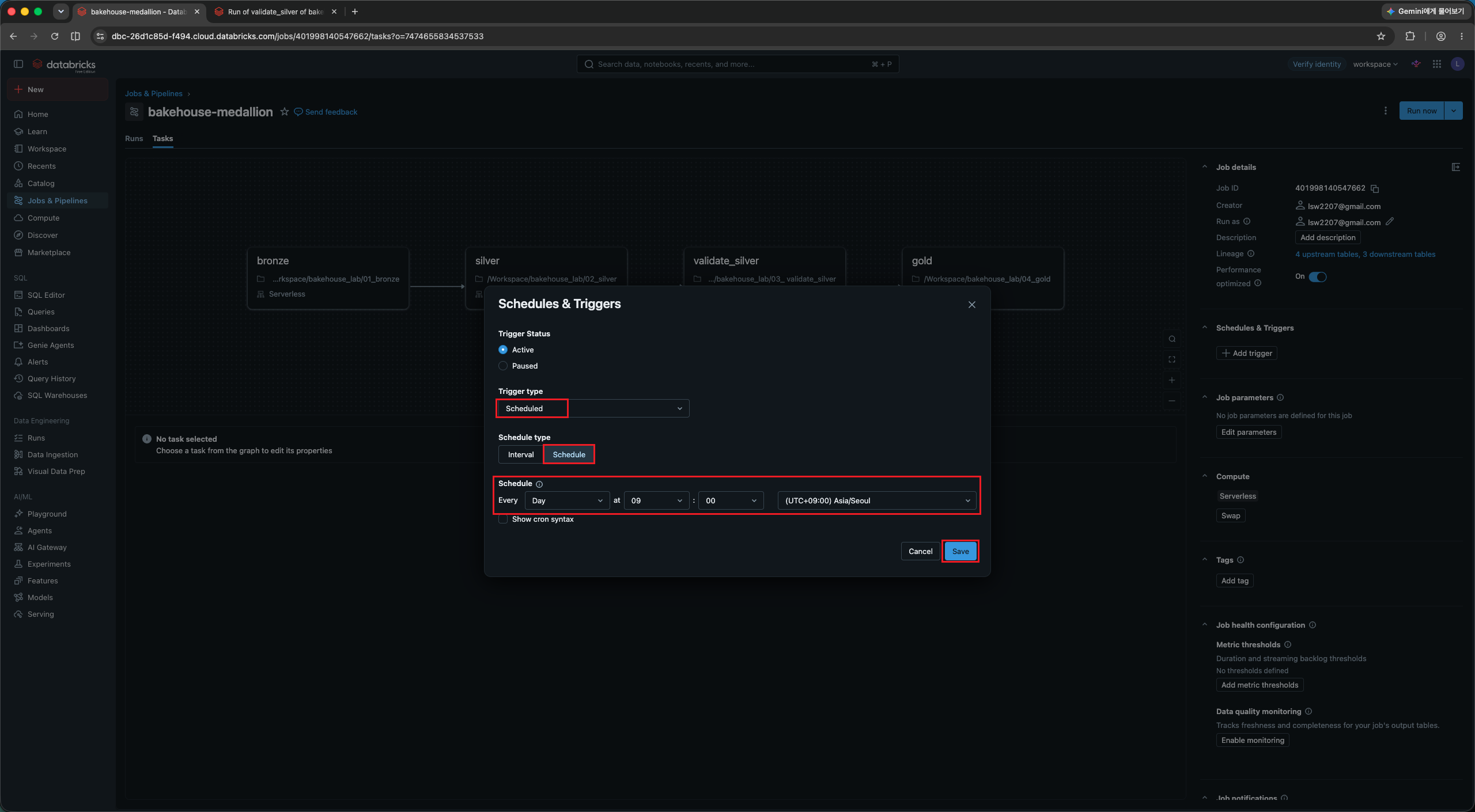This screenshot has height=812, width=1475.
Task: Click the search data input field
Action: coord(737,64)
